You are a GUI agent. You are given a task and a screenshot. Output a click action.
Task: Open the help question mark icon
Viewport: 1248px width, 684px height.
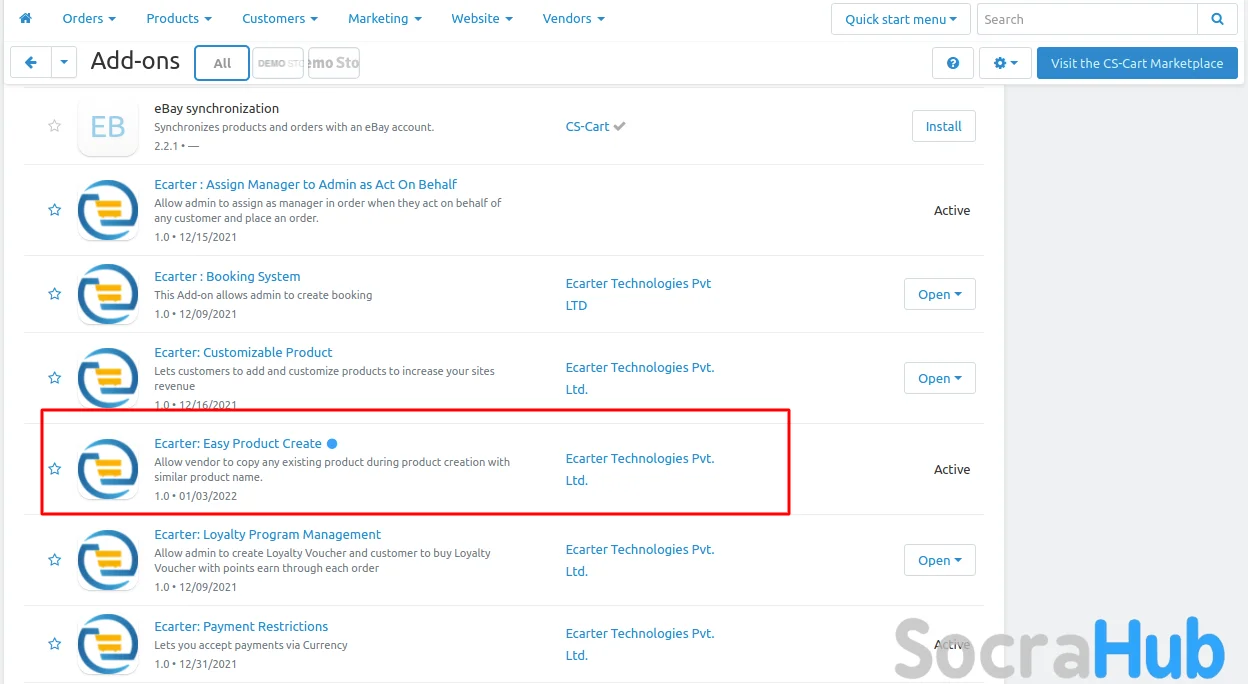pyautogui.click(x=952, y=63)
